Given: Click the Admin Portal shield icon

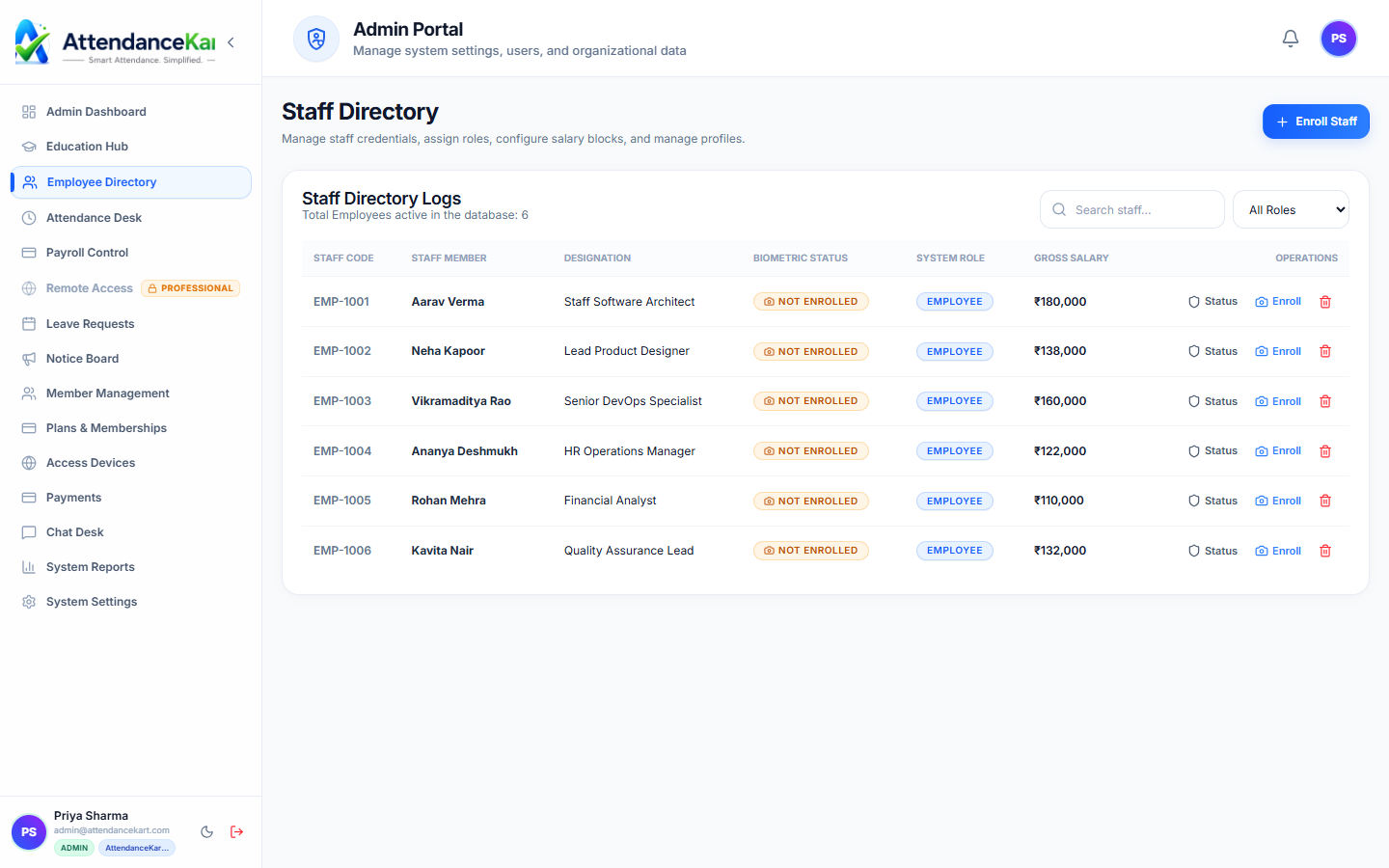Looking at the screenshot, I should click(316, 39).
